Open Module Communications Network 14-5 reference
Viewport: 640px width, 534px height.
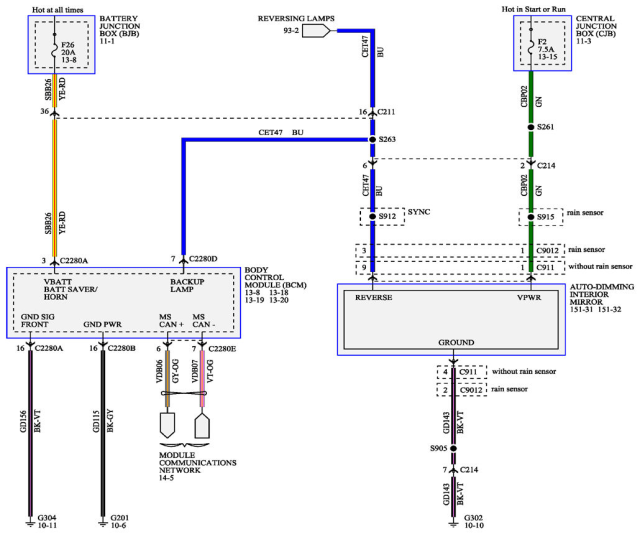click(198, 465)
